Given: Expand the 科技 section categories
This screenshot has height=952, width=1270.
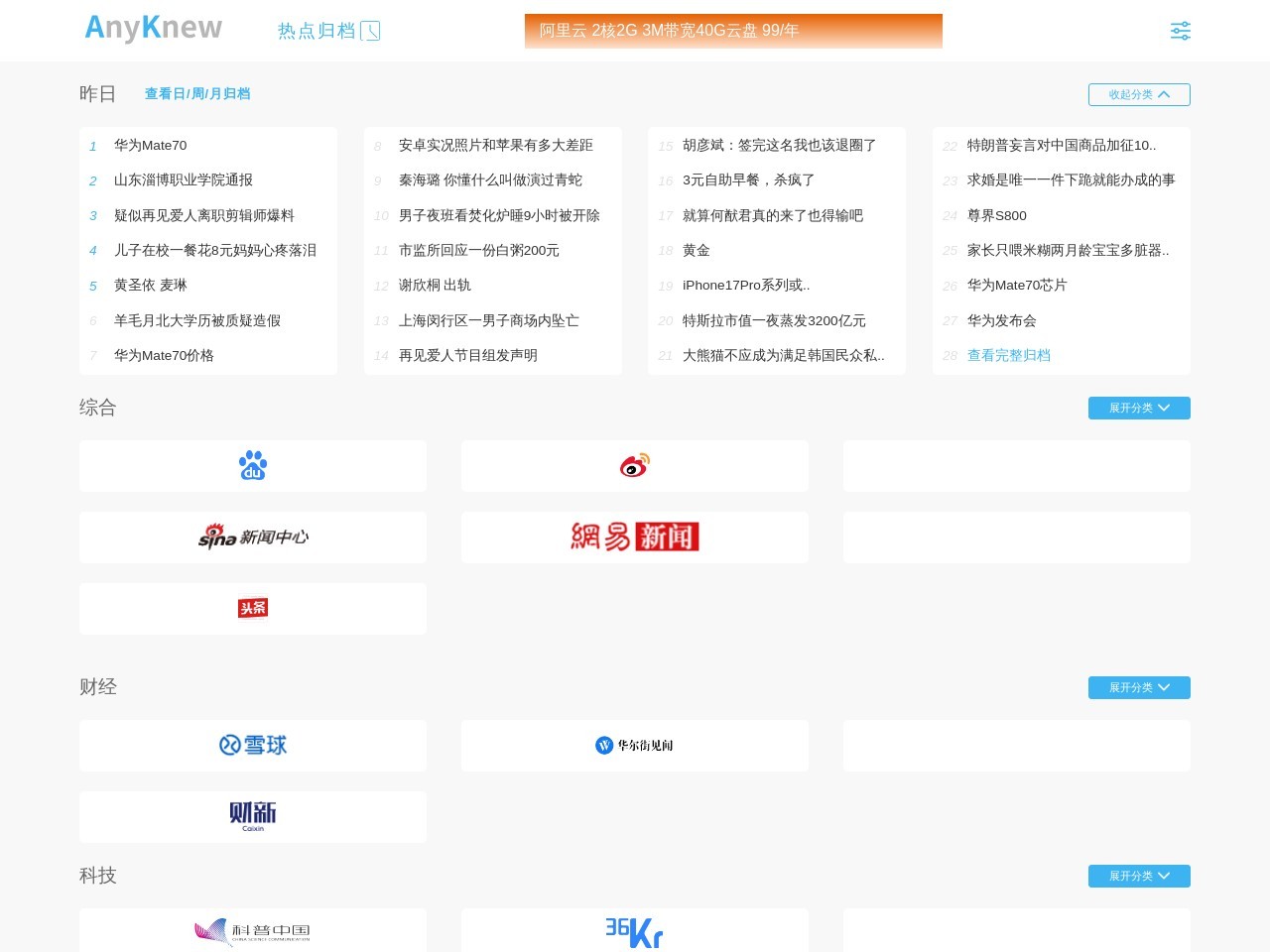Looking at the screenshot, I should click(x=1139, y=876).
